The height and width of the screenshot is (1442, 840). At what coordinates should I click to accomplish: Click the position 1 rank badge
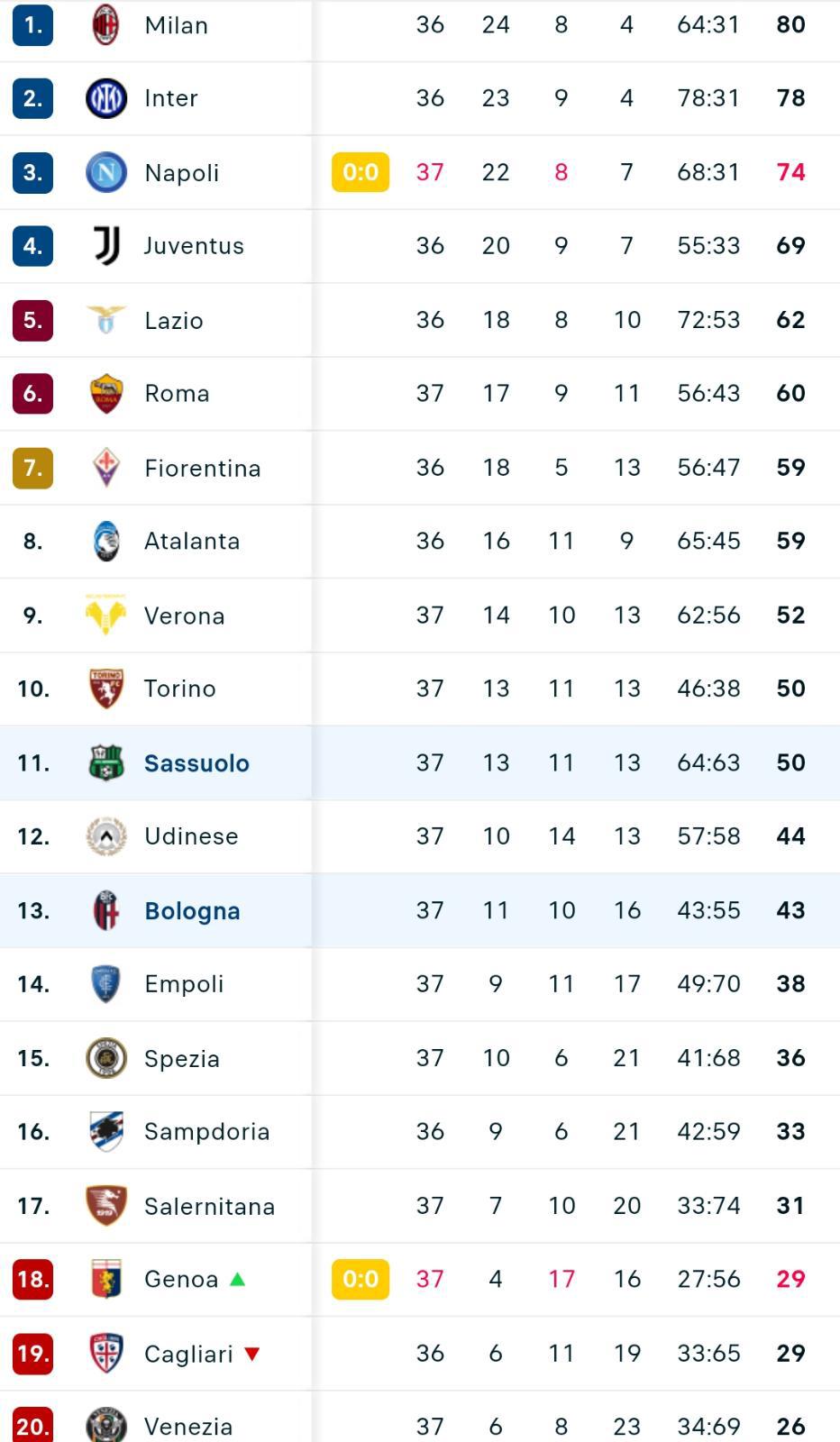pyautogui.click(x=32, y=24)
